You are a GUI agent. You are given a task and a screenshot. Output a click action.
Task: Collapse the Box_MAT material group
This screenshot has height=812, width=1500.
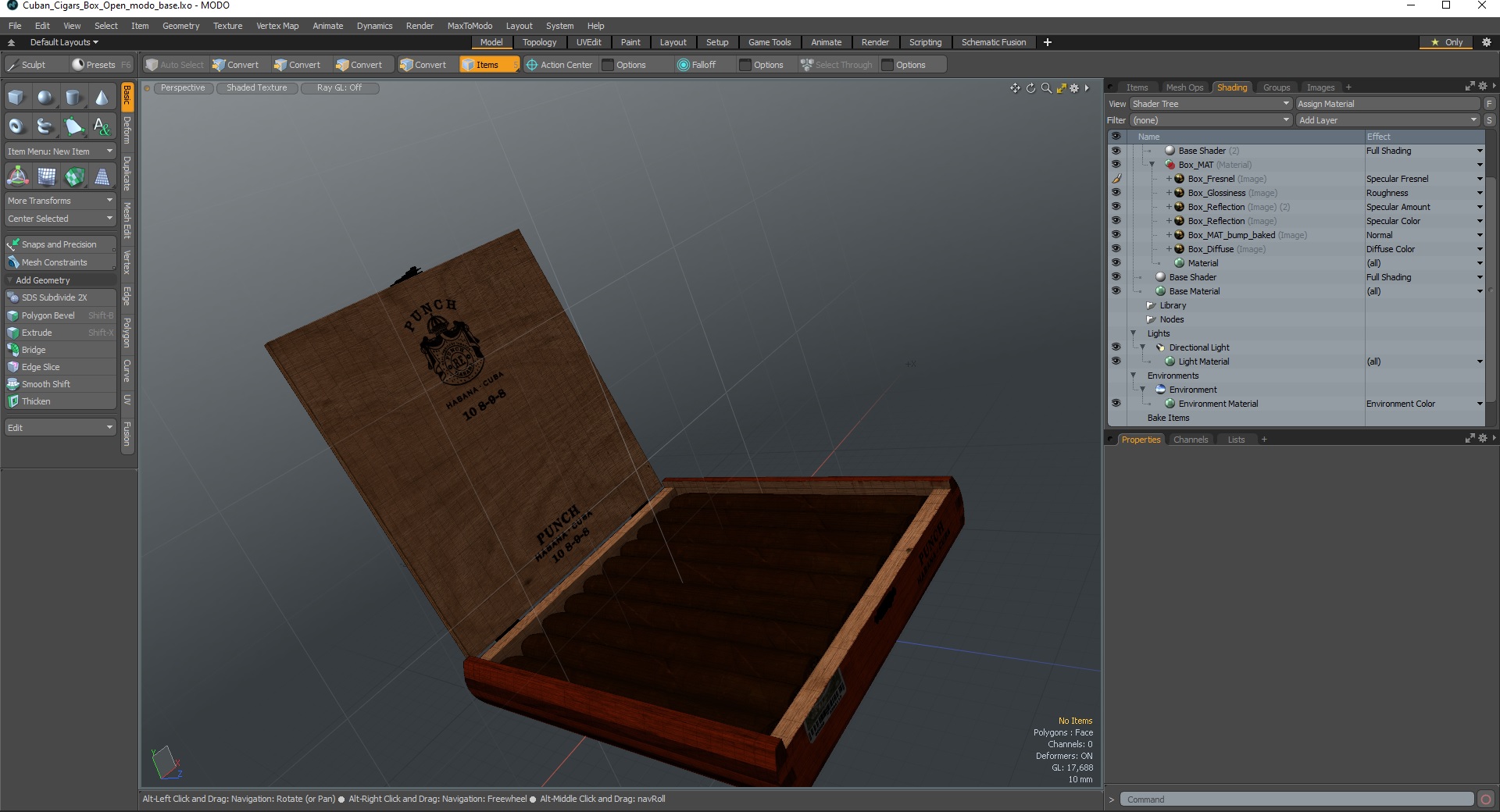pos(1152,165)
